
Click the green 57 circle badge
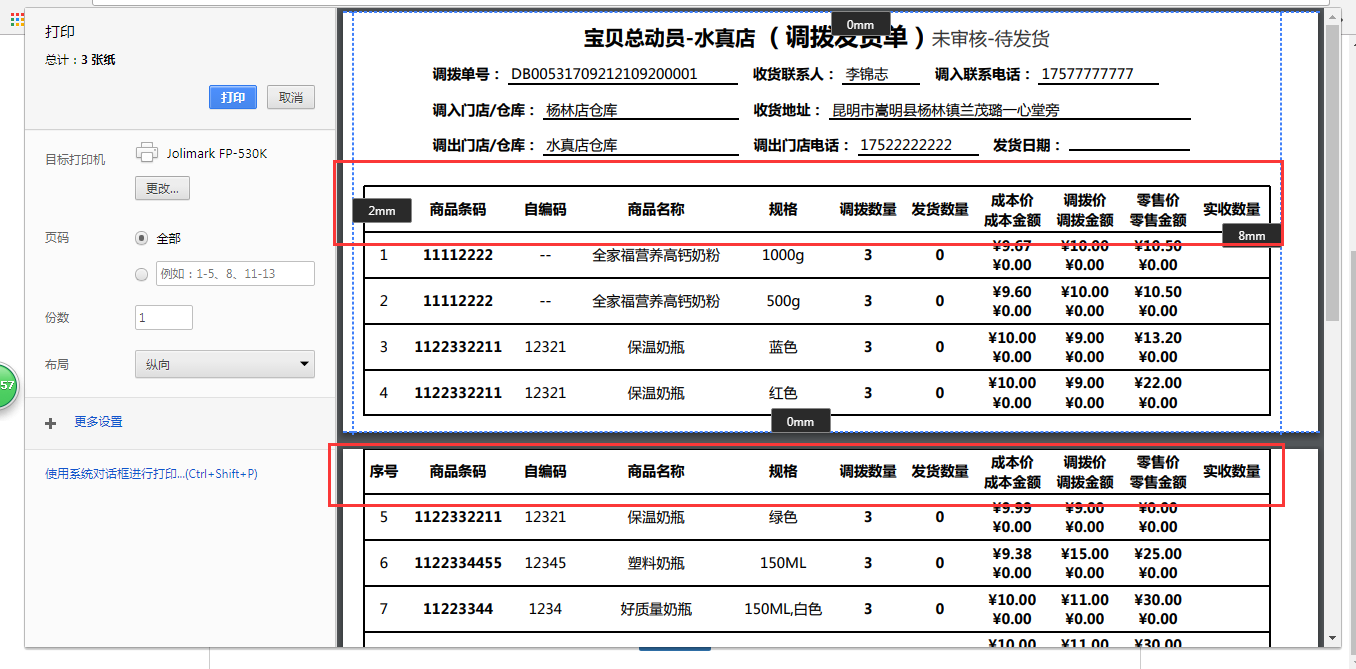[7, 385]
